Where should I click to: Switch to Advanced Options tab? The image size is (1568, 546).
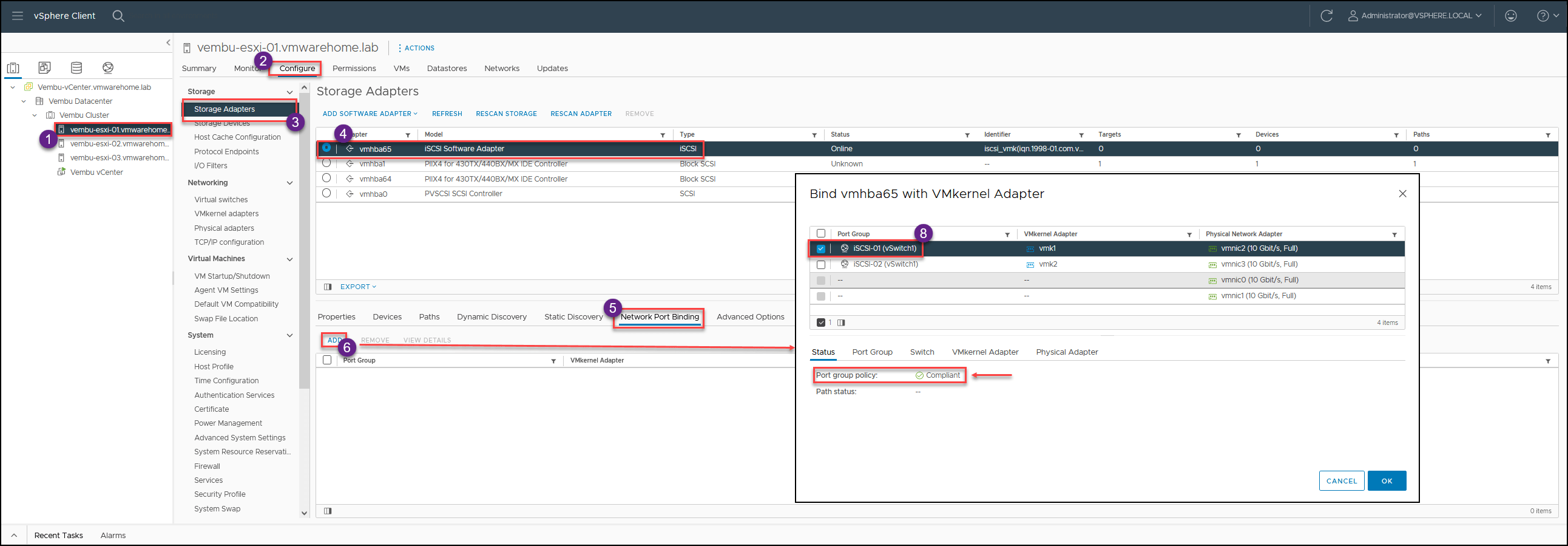751,317
